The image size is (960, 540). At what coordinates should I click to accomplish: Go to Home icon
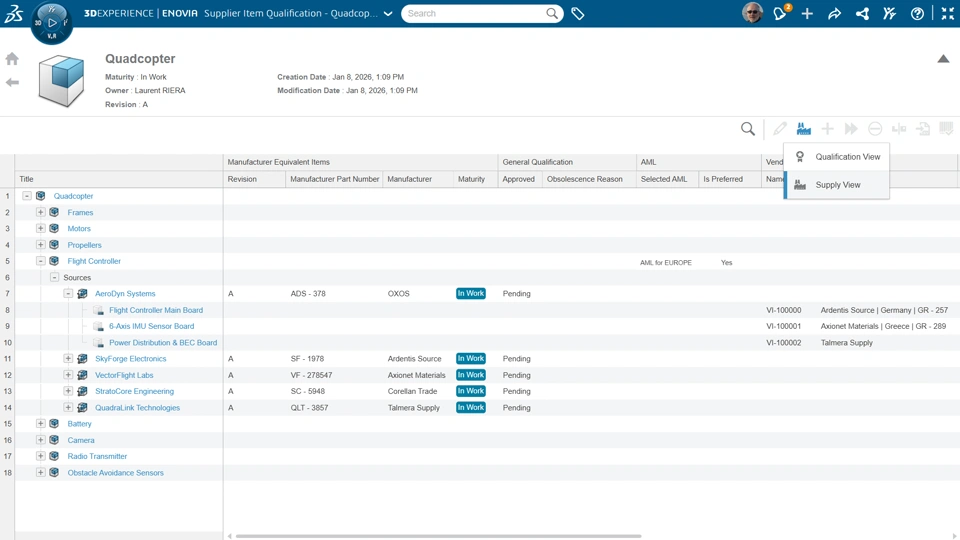(12, 59)
